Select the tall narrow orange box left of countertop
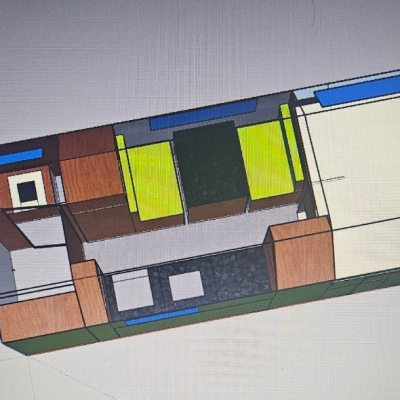The height and width of the screenshot is (400, 400). (x=89, y=293)
